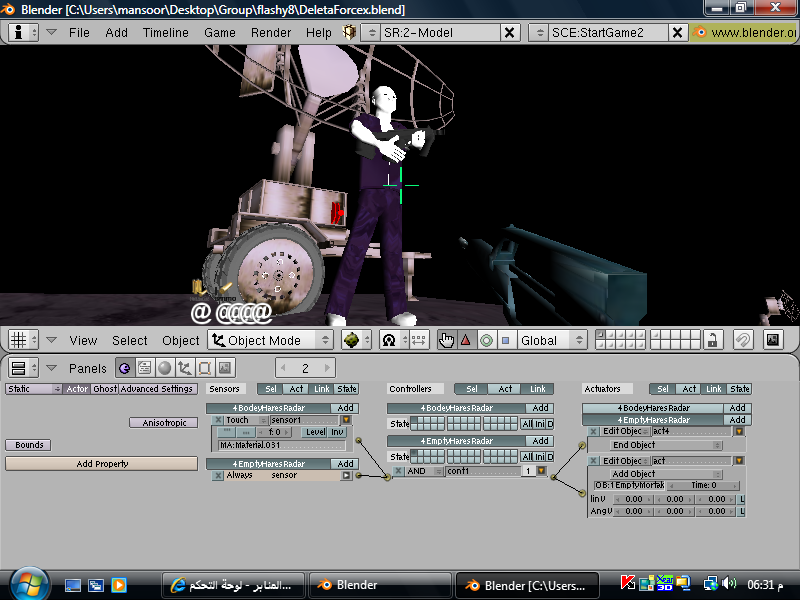Open the Add Object mode dropdown
This screenshot has width=800, height=600.
[x=666, y=474]
